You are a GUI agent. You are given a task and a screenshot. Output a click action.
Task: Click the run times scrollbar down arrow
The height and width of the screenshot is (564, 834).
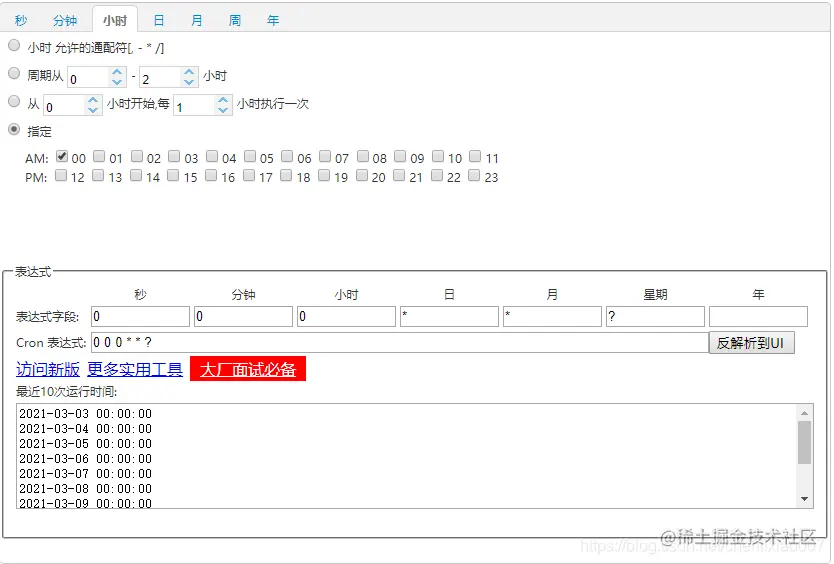(x=804, y=499)
